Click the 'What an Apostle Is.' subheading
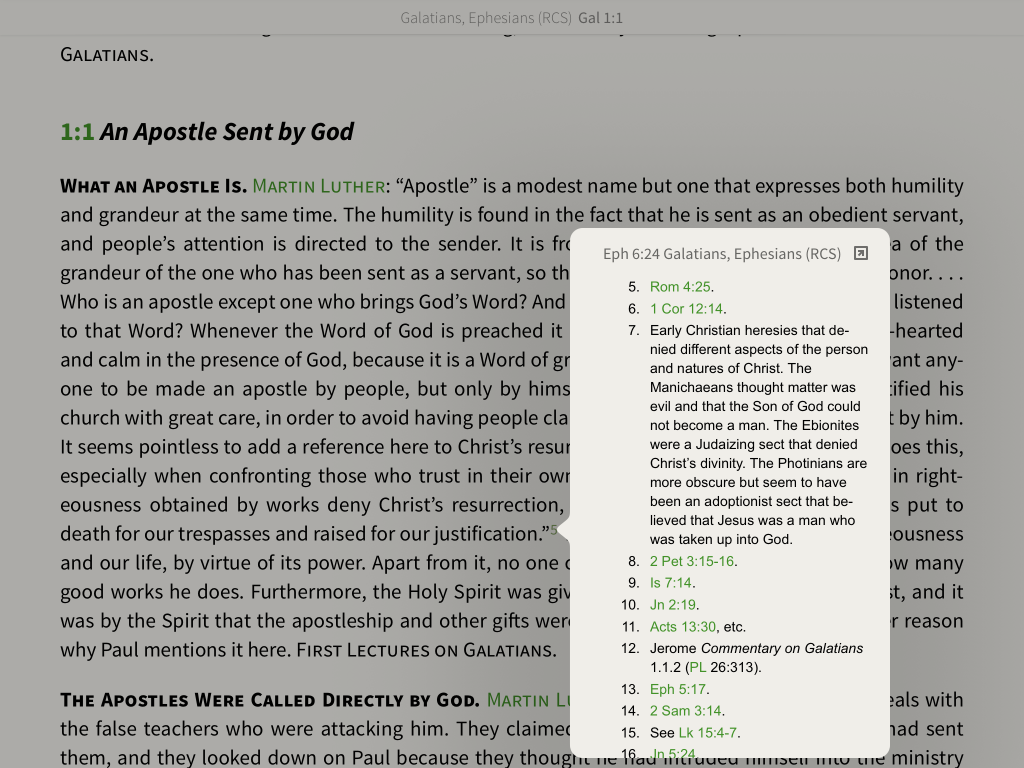 coord(153,186)
